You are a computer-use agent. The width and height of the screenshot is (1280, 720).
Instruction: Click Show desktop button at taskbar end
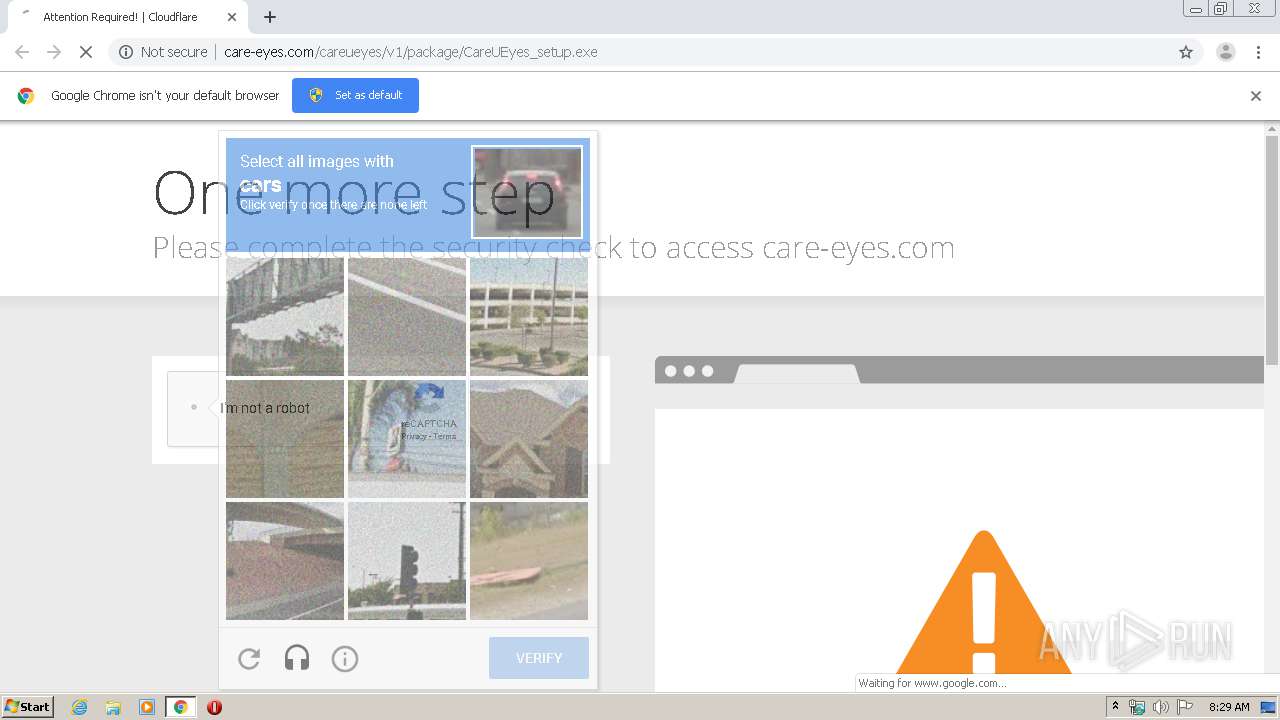[x=1268, y=707]
